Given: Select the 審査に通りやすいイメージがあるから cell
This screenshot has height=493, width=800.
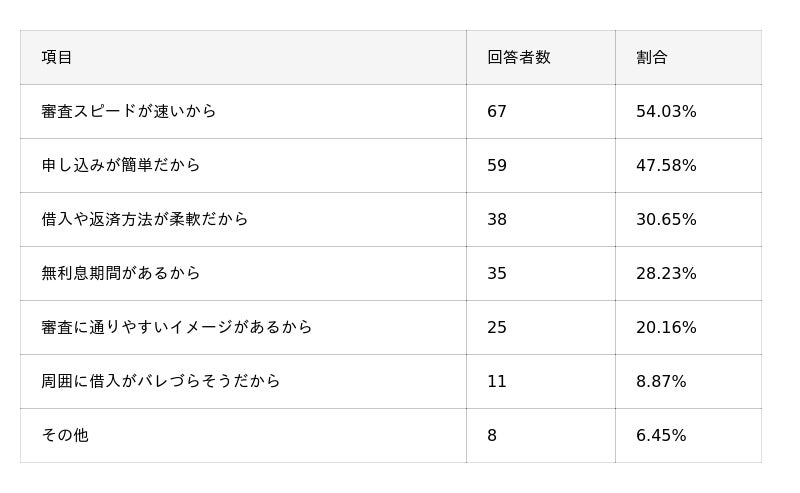Looking at the screenshot, I should [x=177, y=328].
